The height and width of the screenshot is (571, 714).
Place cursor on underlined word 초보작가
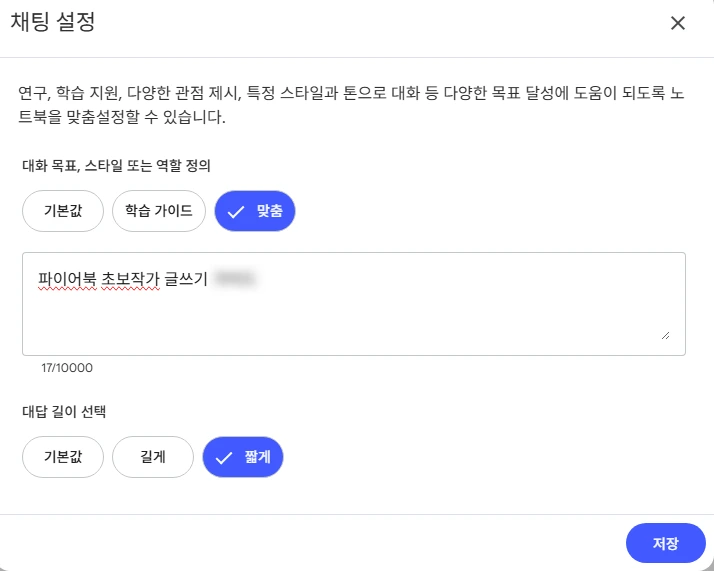[130, 279]
